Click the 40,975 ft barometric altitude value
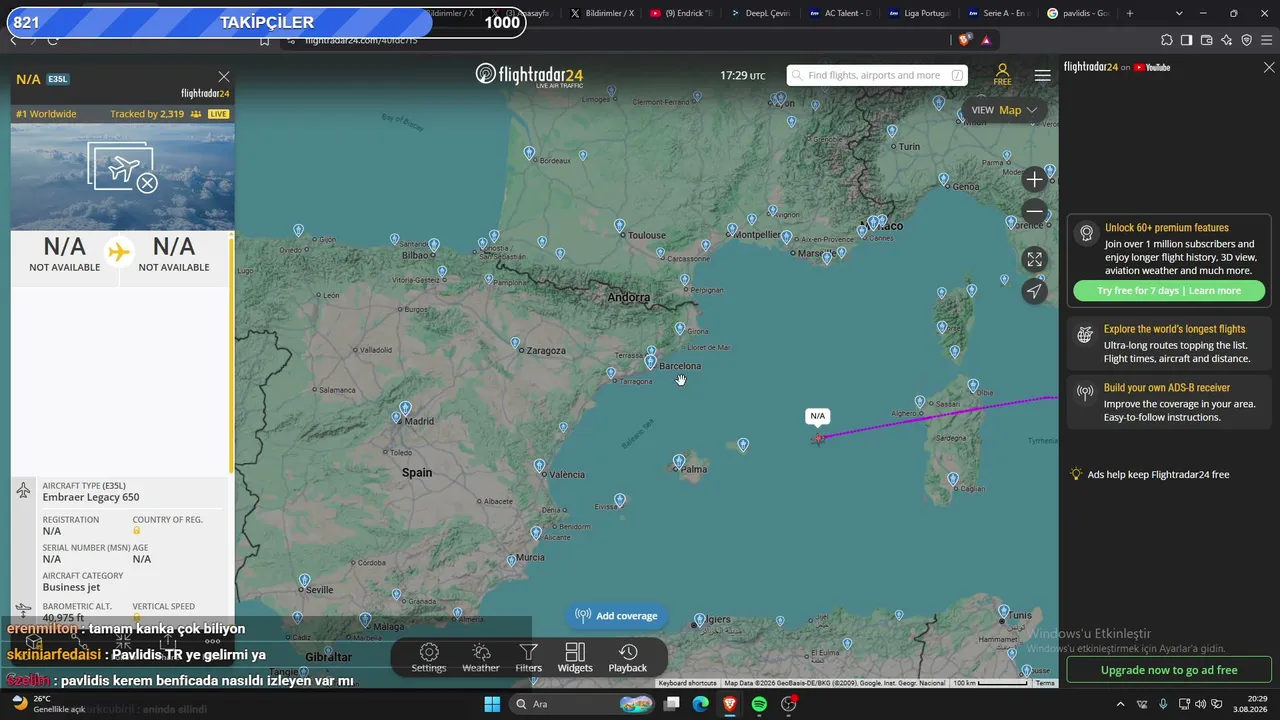1280x720 pixels. (63, 618)
